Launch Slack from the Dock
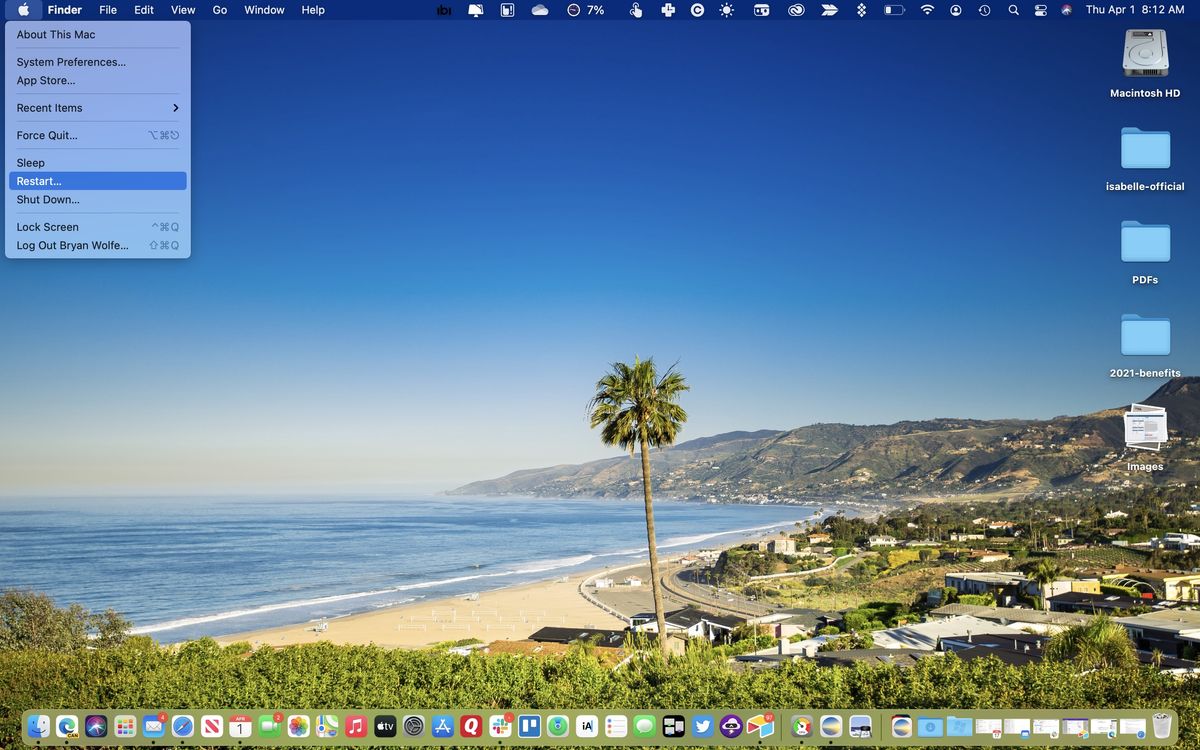1200x750 pixels. (x=500, y=725)
